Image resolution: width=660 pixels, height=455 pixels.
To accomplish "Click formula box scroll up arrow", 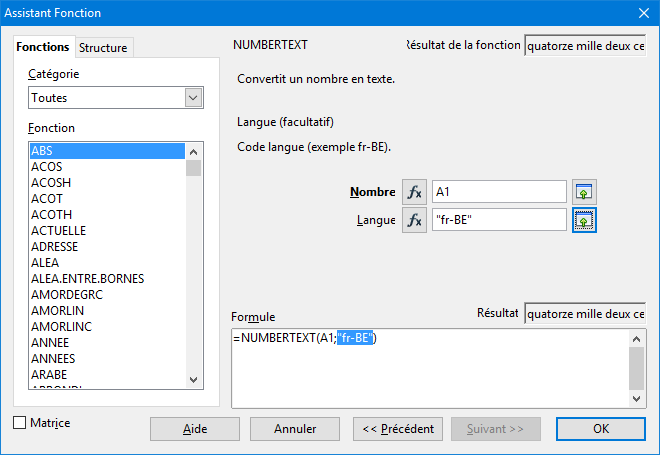I will [636, 339].
